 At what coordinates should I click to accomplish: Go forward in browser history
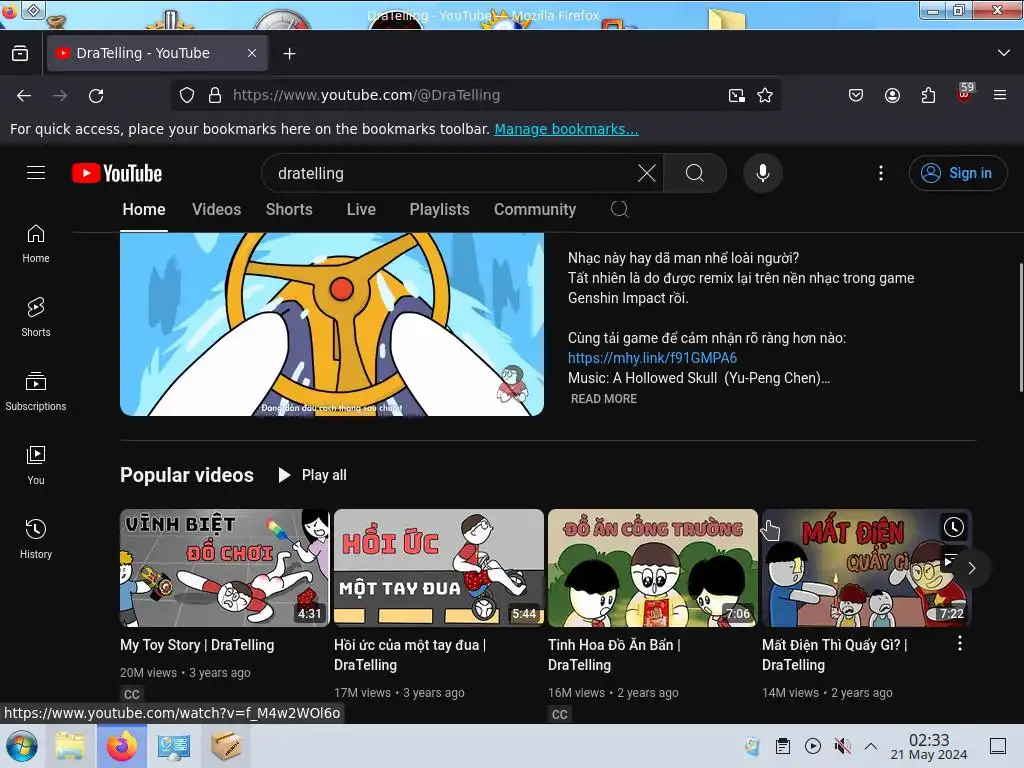(60, 95)
